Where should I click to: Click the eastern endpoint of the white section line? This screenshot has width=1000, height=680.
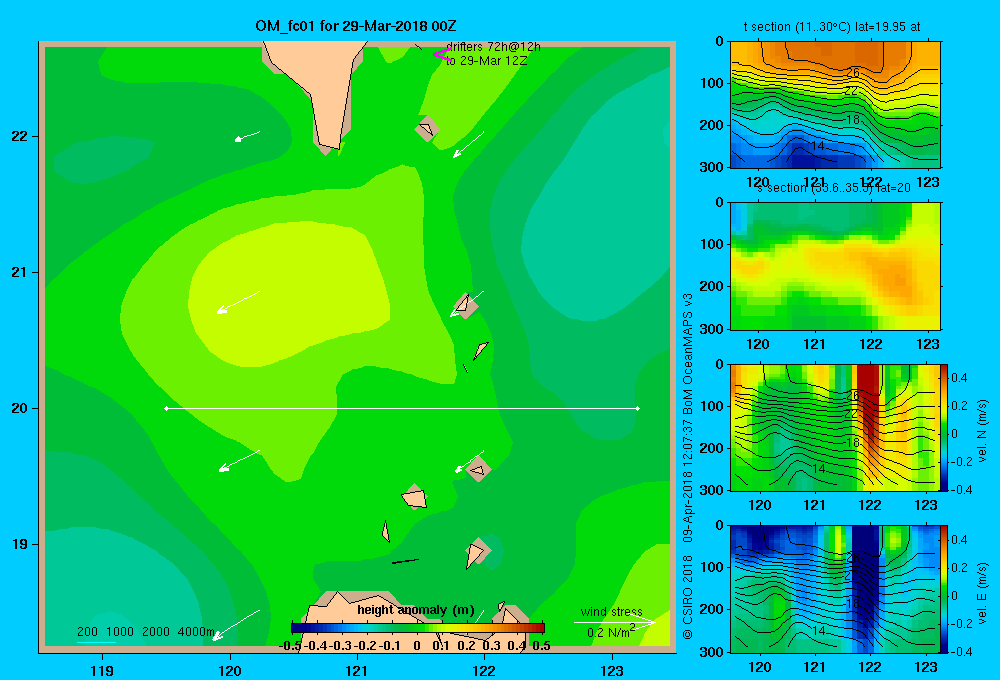[x=637, y=408]
